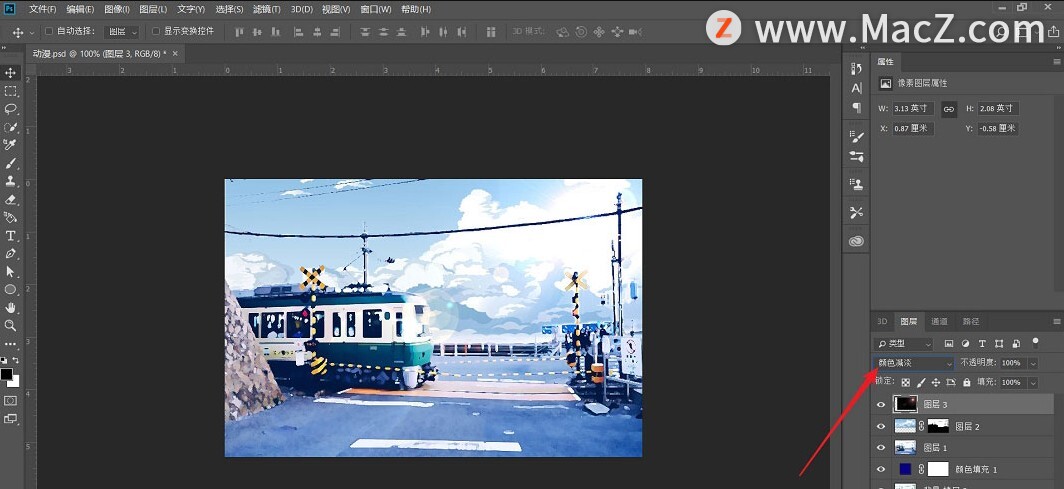Image resolution: width=1064 pixels, height=489 pixels.
Task: Select the Eyedropper tool
Action: (11, 145)
